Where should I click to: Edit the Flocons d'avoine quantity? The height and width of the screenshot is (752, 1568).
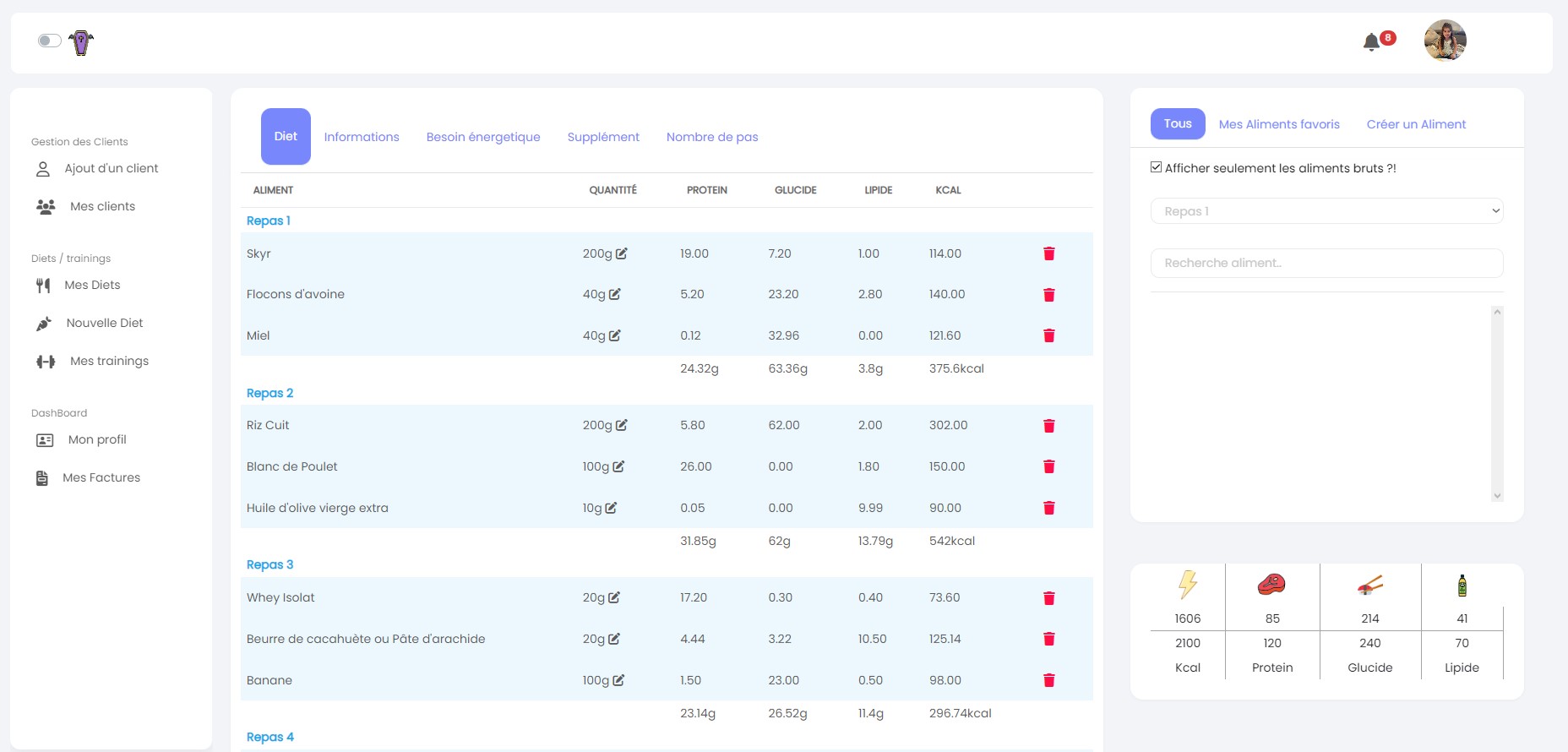click(x=614, y=294)
